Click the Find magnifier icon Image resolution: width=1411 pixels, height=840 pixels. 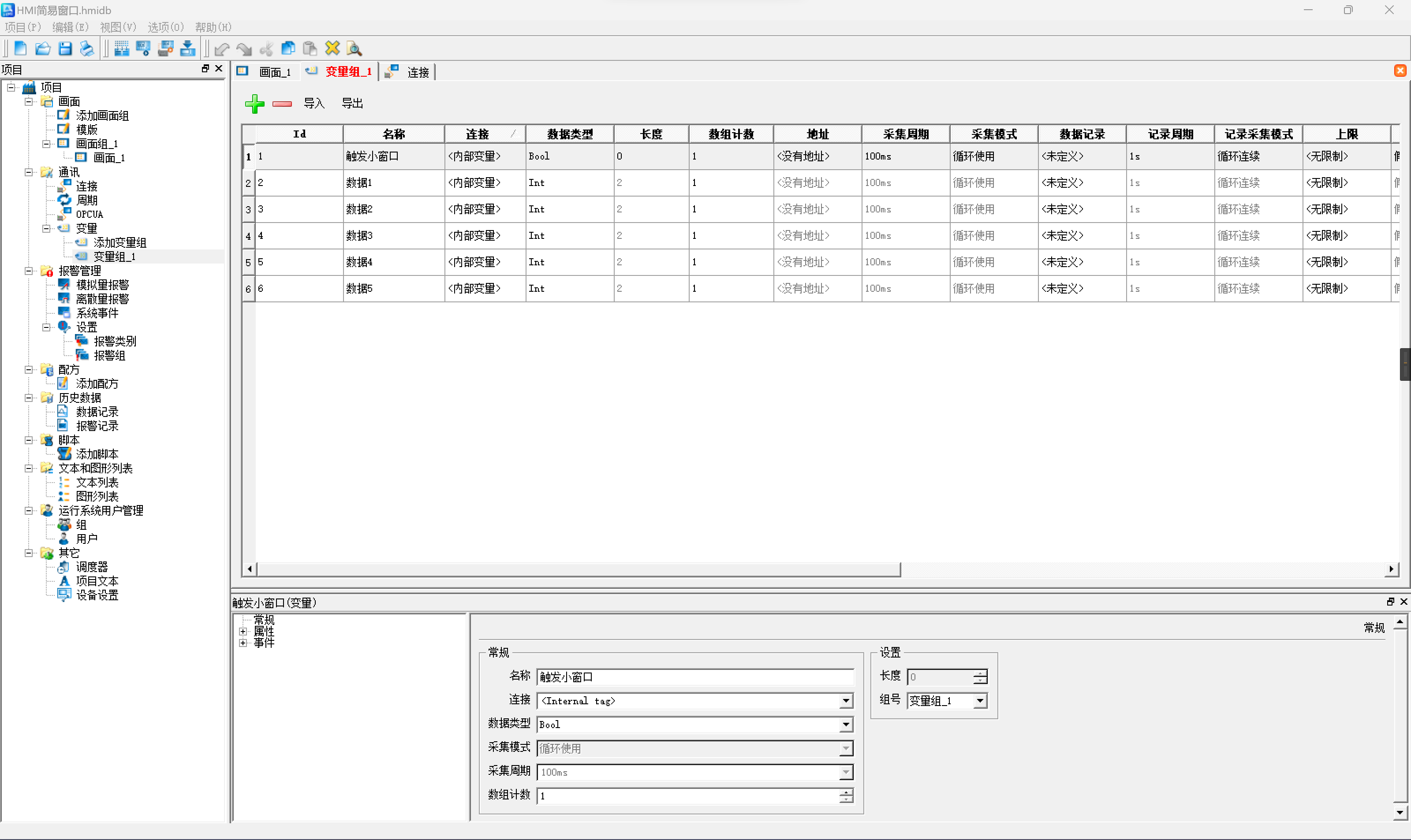coord(355,48)
